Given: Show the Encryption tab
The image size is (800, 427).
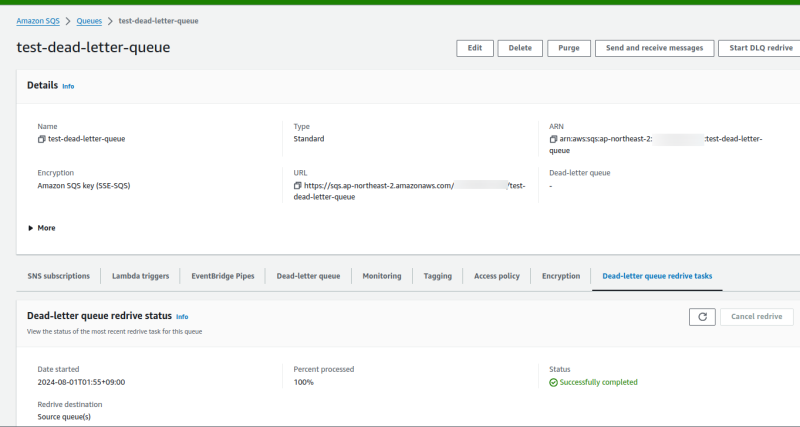Looking at the screenshot, I should (x=560, y=276).
